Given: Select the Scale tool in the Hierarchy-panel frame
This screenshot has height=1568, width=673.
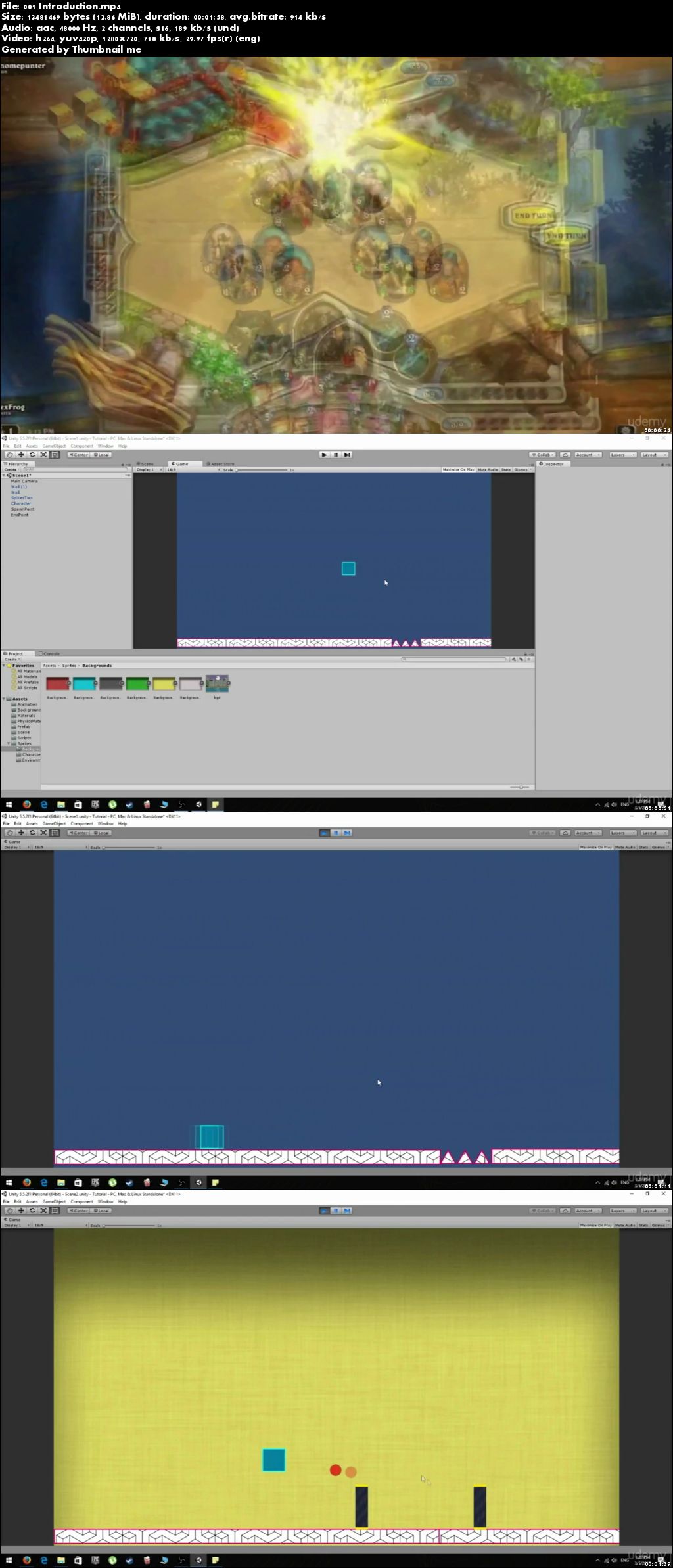Looking at the screenshot, I should click(43, 455).
